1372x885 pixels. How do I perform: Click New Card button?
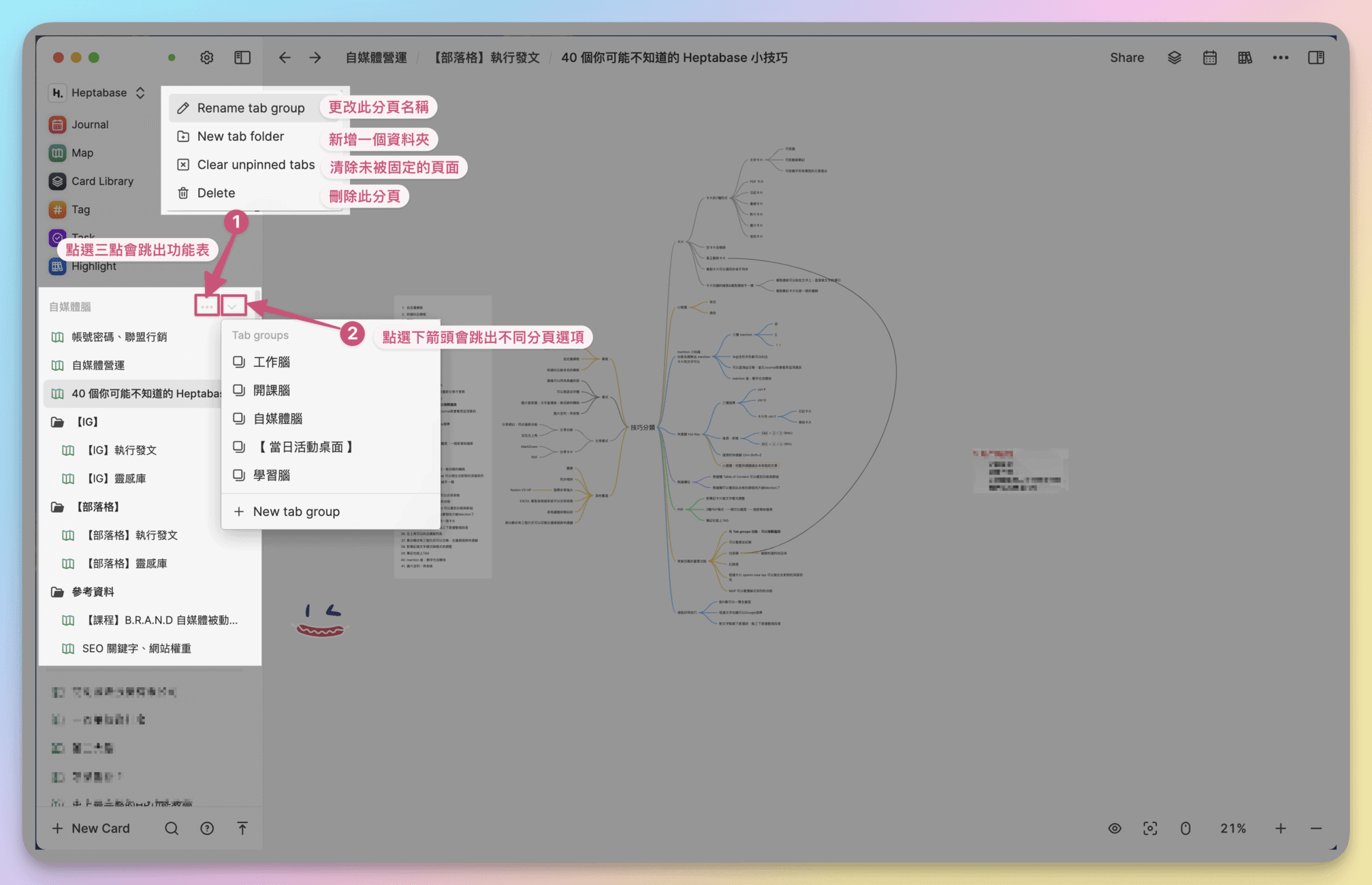pyautogui.click(x=91, y=828)
